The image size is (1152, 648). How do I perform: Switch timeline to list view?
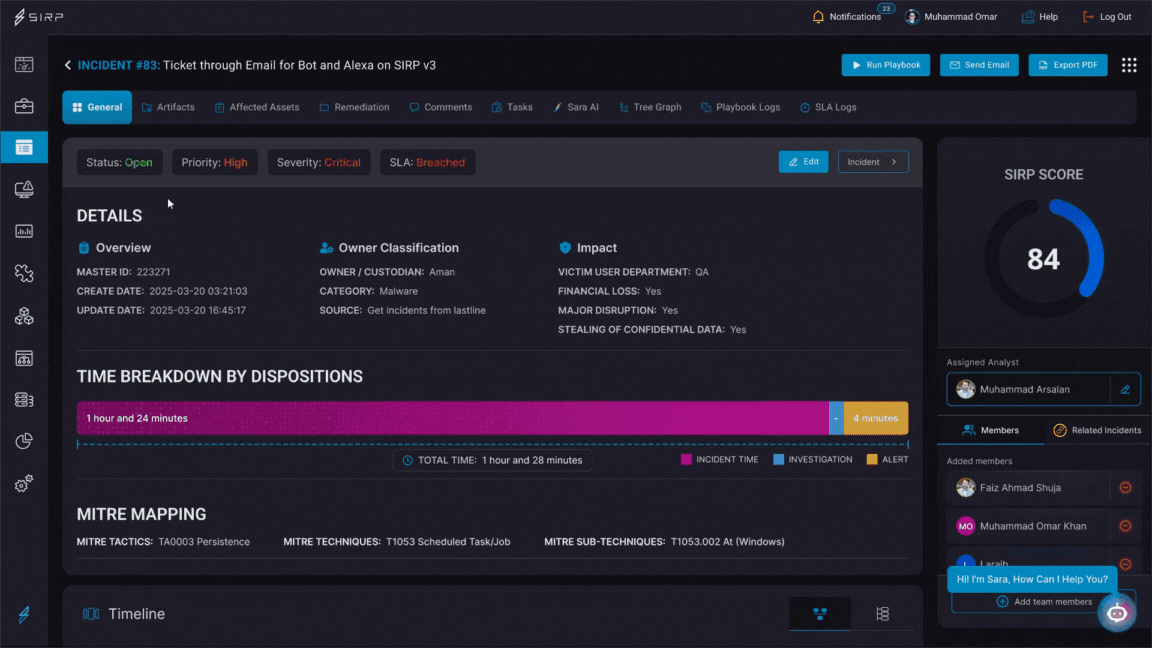882,613
